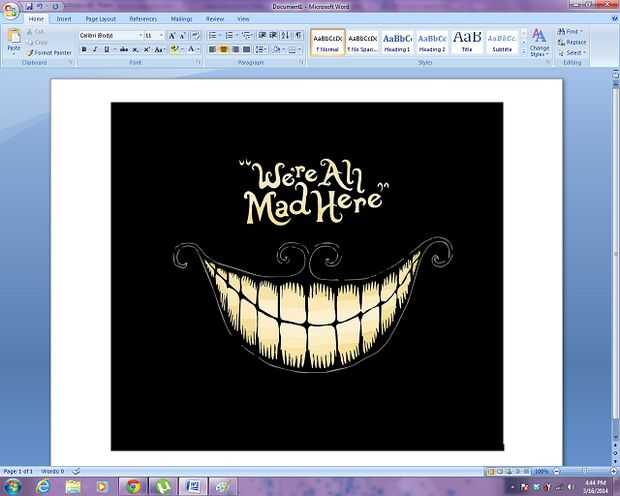The width and height of the screenshot is (620, 496).
Task: Increase the paragraph indent
Action: [x=273, y=36]
